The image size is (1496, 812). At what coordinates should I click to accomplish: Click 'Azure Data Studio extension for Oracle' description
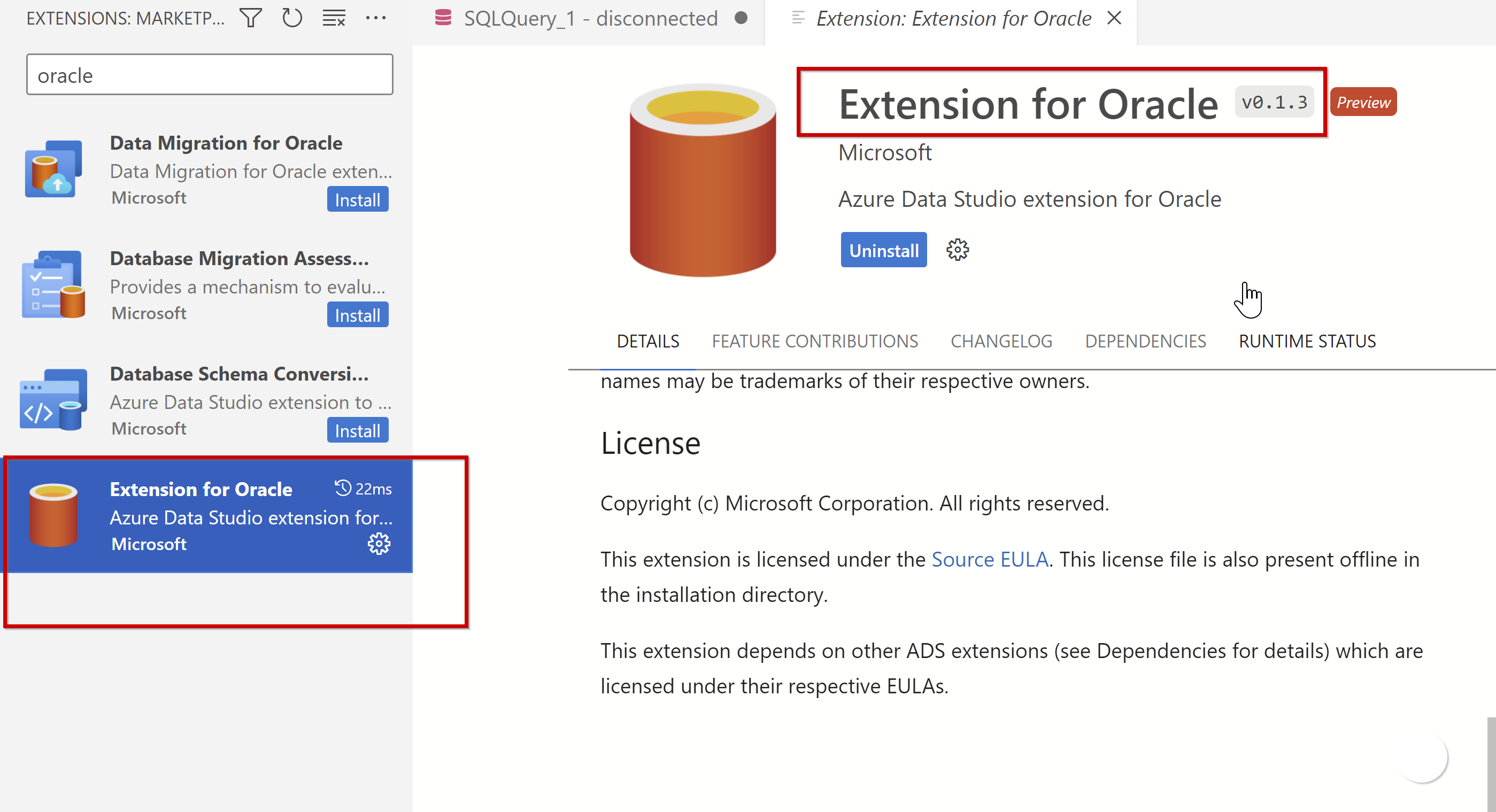1030,199
